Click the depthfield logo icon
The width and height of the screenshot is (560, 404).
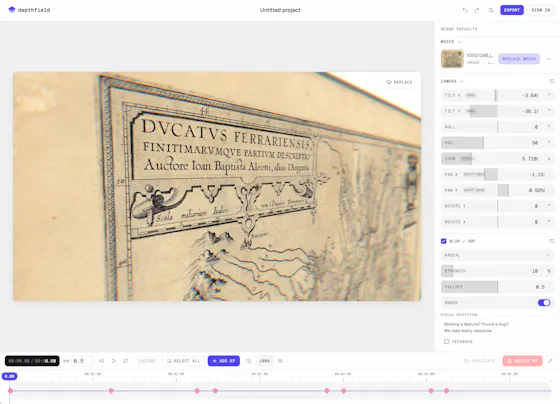pos(12,10)
